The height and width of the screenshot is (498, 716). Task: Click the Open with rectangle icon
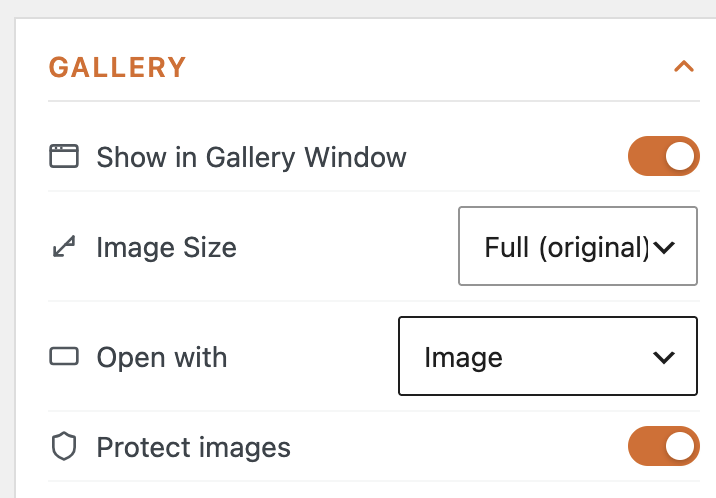point(64,356)
